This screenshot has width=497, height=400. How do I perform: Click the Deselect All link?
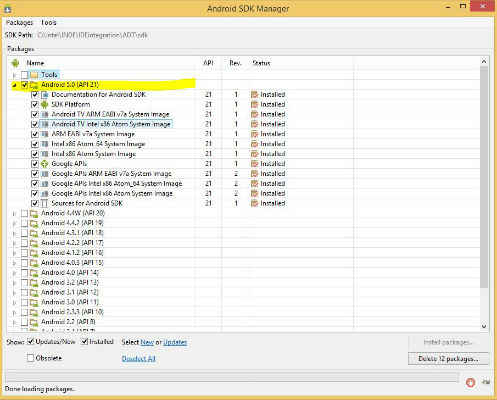point(139,359)
